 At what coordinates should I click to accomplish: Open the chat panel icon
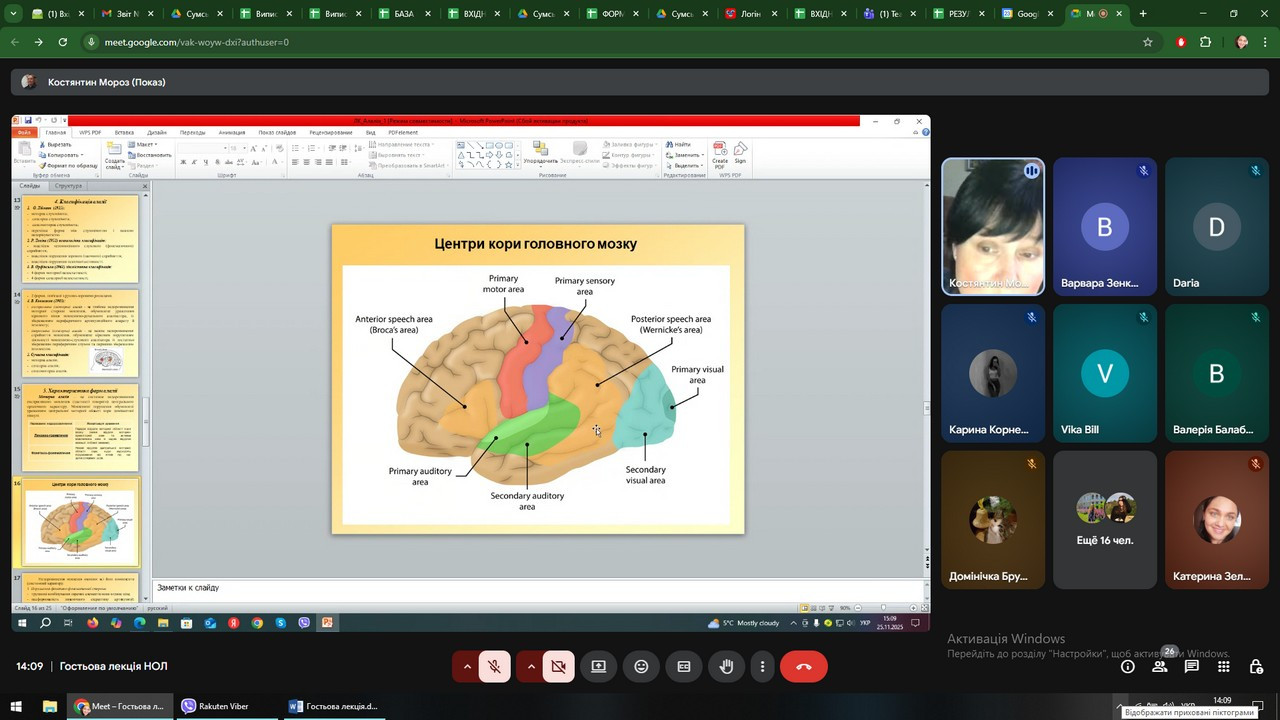(1191, 666)
